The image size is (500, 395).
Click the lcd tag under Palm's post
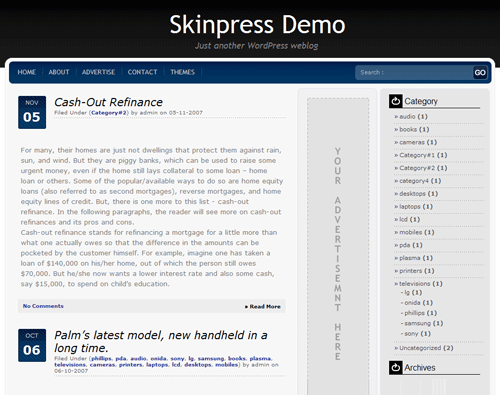pyautogui.click(x=176, y=365)
